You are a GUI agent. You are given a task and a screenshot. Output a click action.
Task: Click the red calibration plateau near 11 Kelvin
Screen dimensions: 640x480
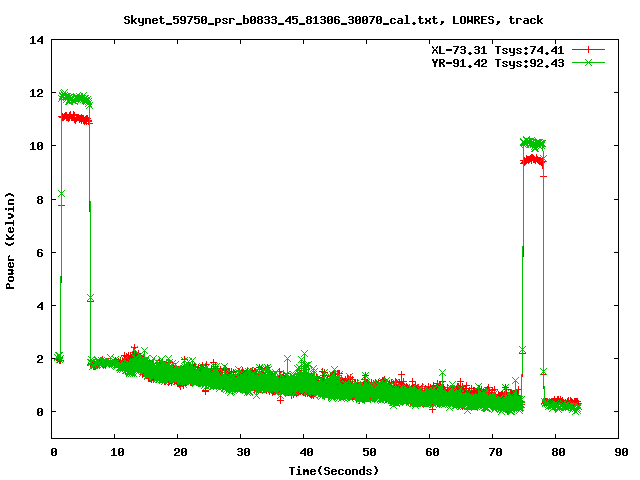click(x=76, y=119)
